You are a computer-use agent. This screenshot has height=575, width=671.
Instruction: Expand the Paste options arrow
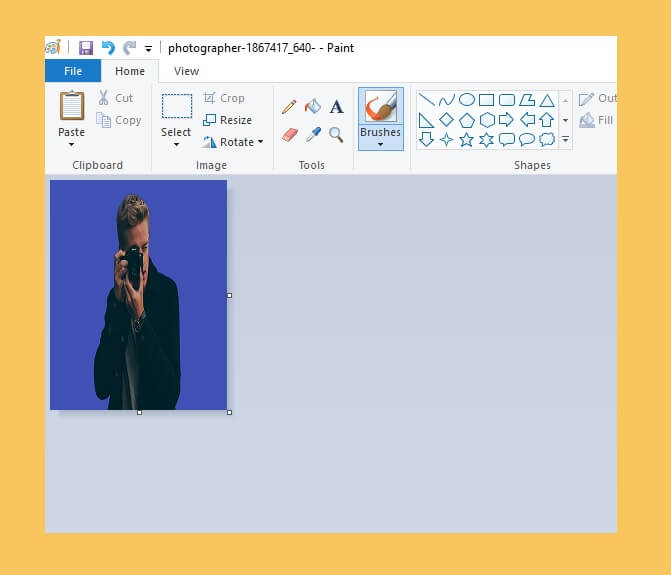pos(71,144)
